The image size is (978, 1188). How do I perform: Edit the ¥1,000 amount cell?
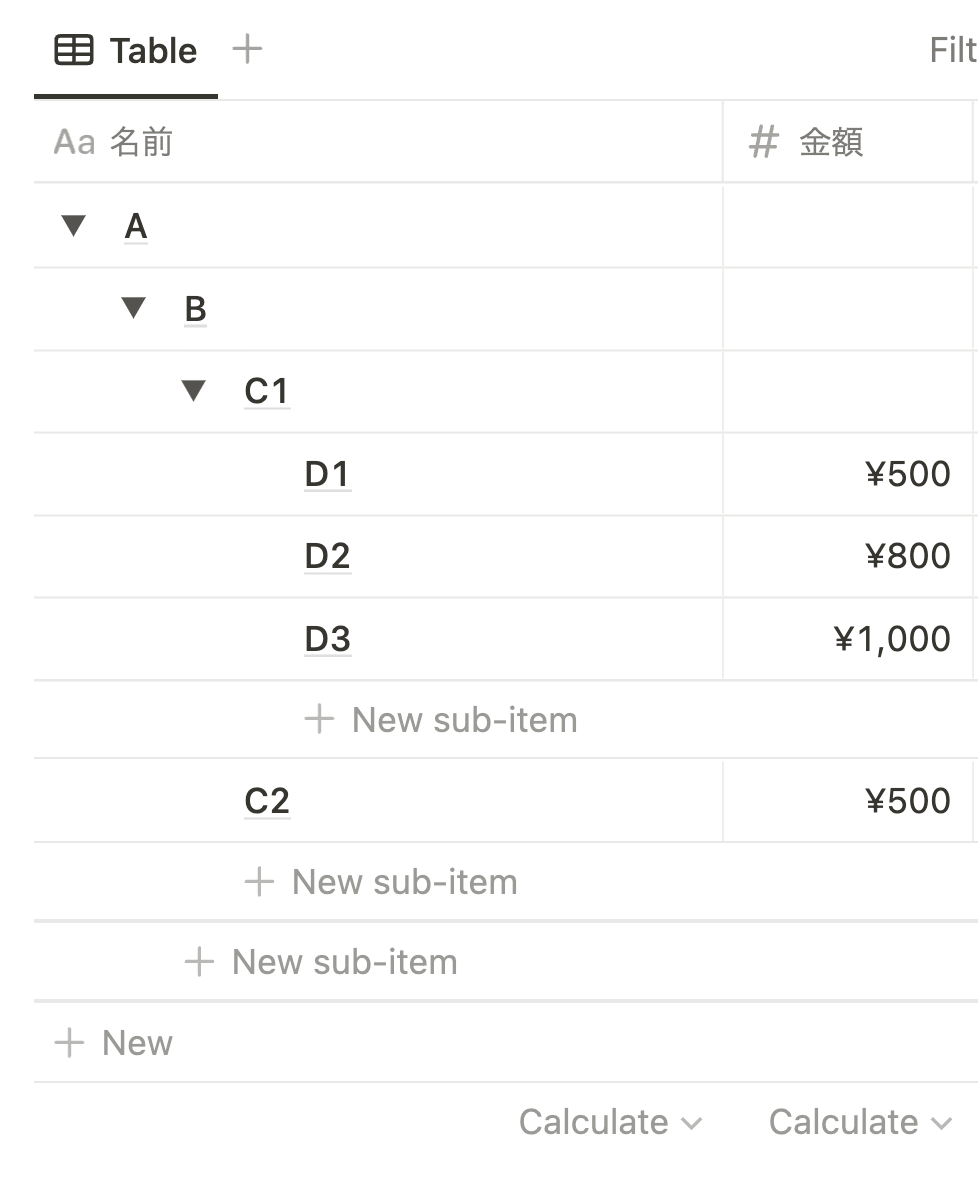pyautogui.click(x=890, y=639)
